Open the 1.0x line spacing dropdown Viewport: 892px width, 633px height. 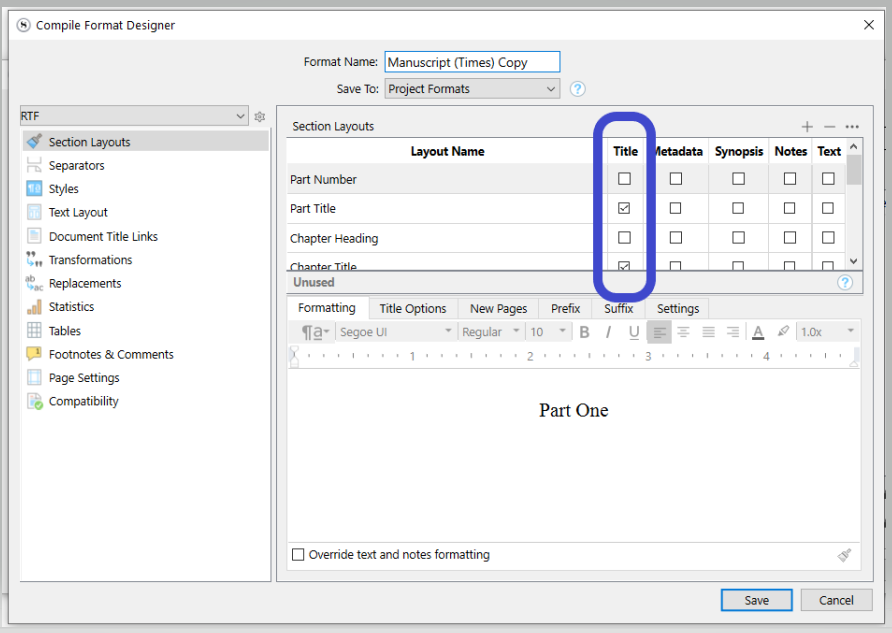coord(828,332)
